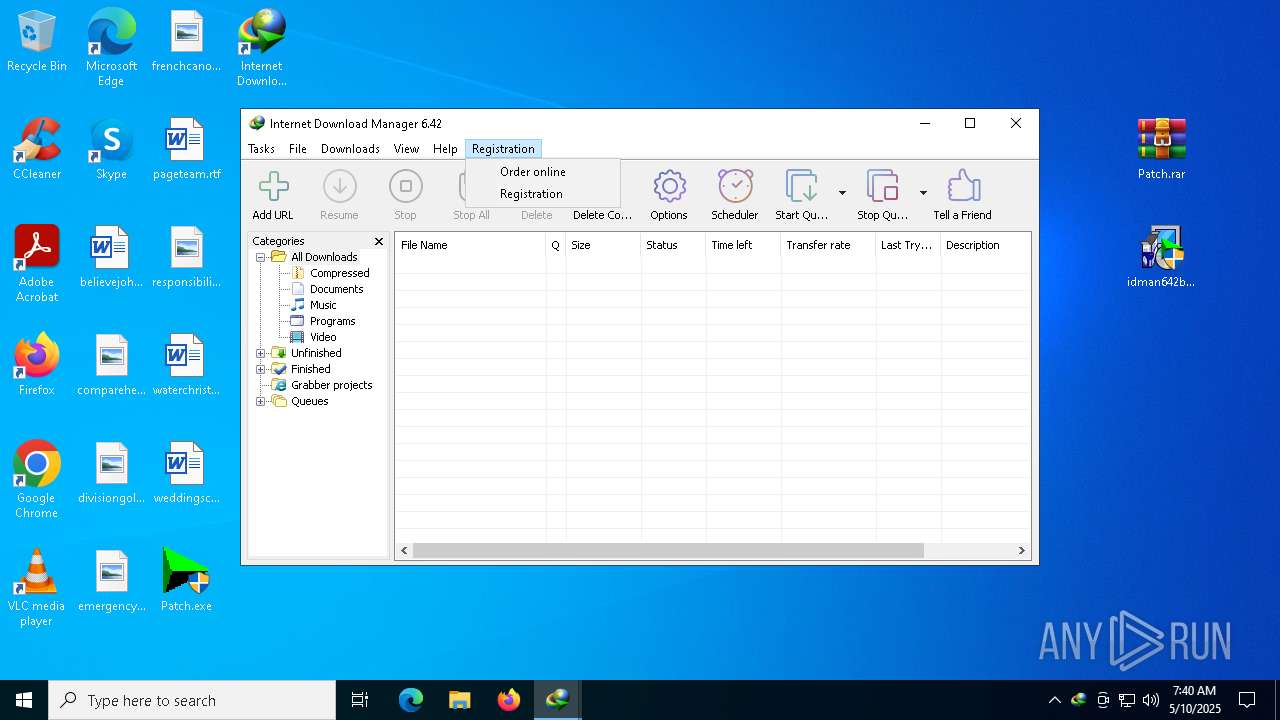
Task: Select Internet Download Manager desktop shortcut
Action: [x=261, y=48]
